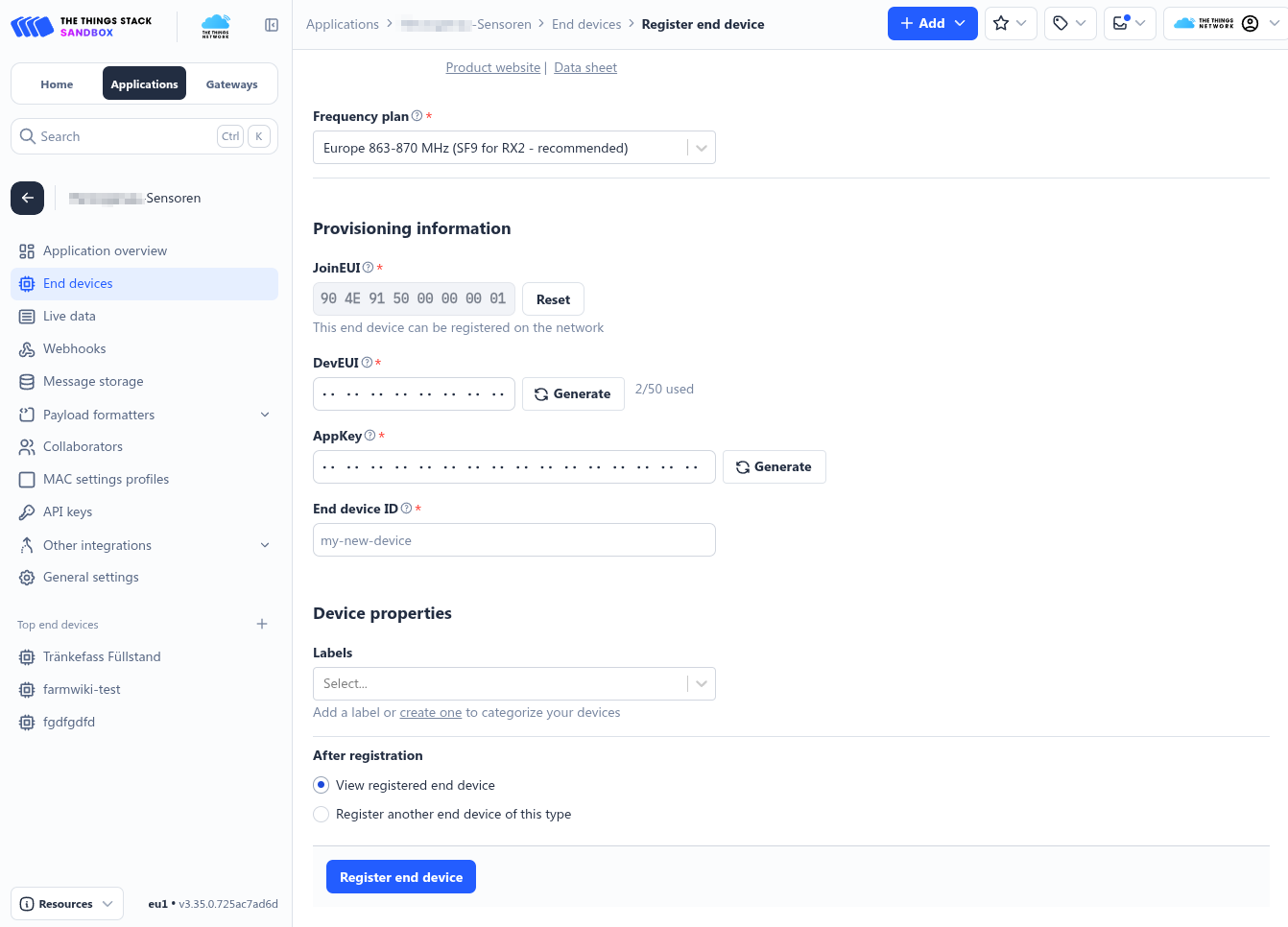Click the End device ID input field
1288x927 pixels.
(513, 540)
